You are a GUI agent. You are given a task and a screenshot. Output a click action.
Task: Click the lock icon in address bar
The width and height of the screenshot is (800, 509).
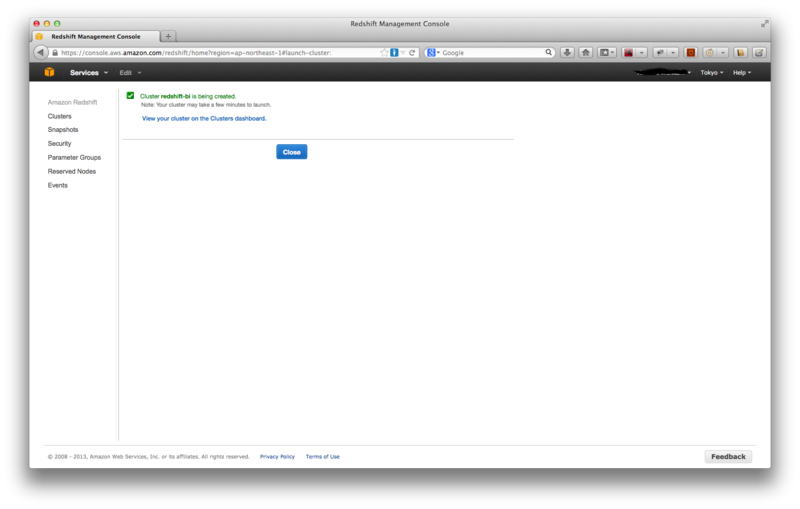[x=55, y=53]
